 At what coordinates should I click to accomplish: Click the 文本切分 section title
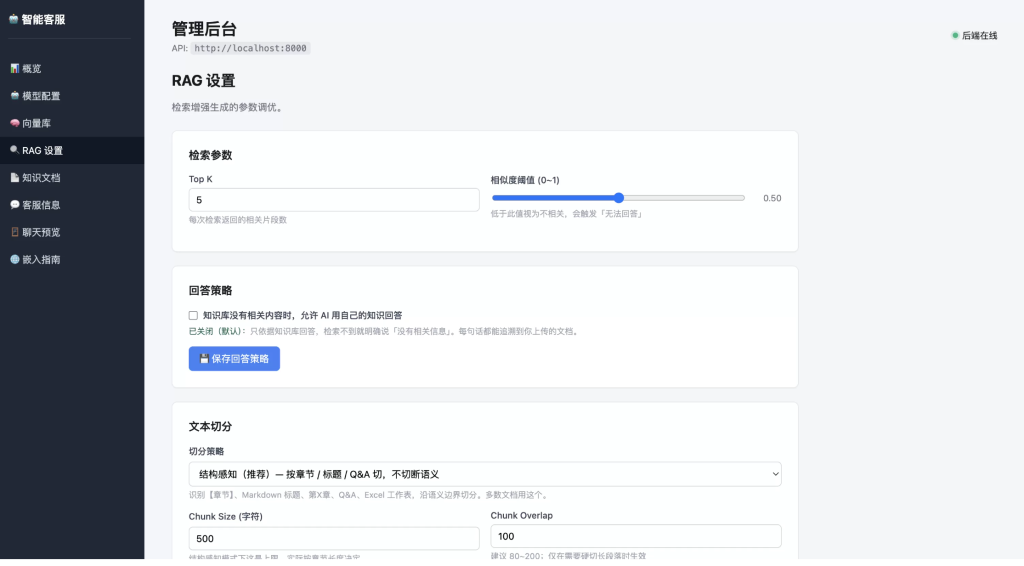(x=210, y=426)
